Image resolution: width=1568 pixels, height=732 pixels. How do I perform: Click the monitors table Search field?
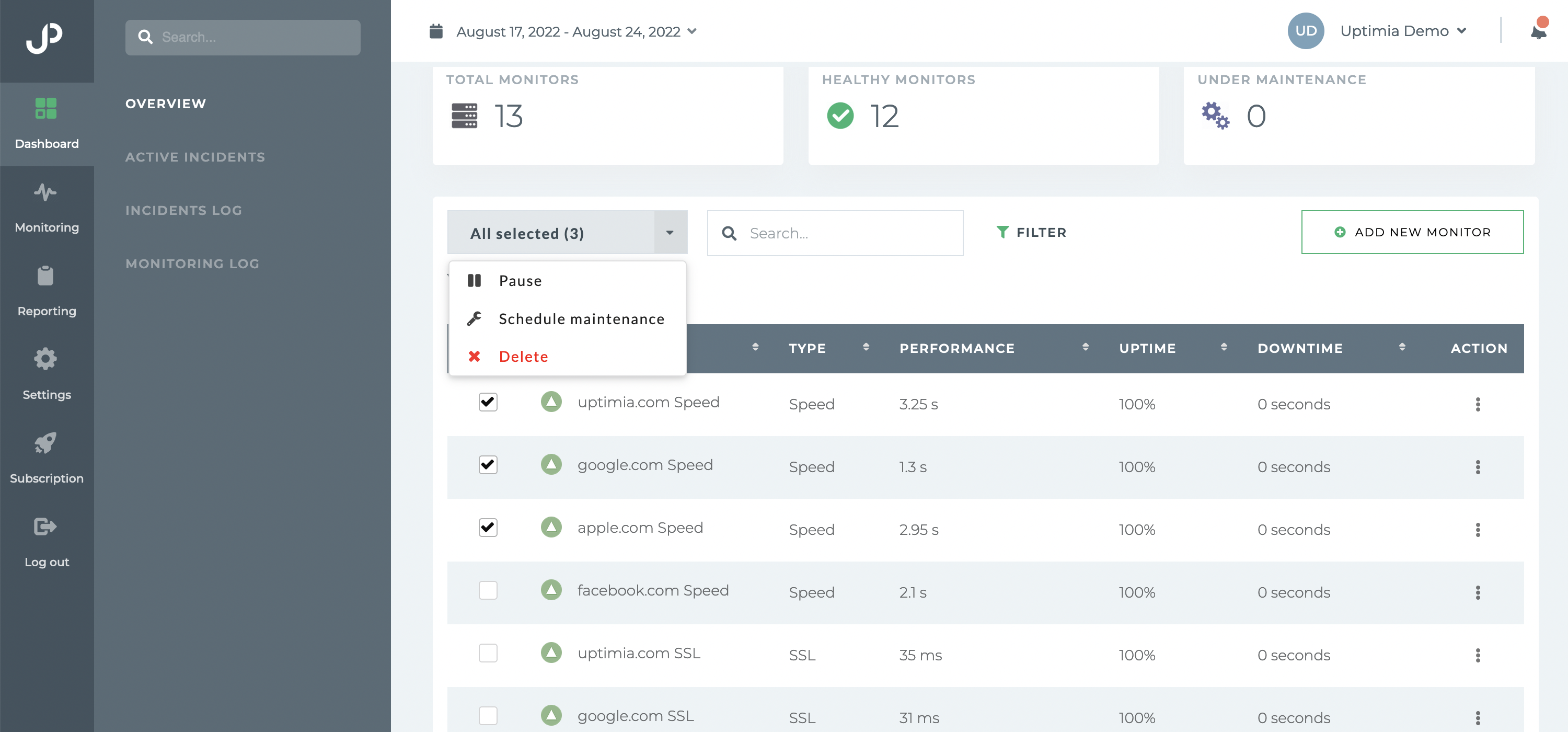[835, 233]
